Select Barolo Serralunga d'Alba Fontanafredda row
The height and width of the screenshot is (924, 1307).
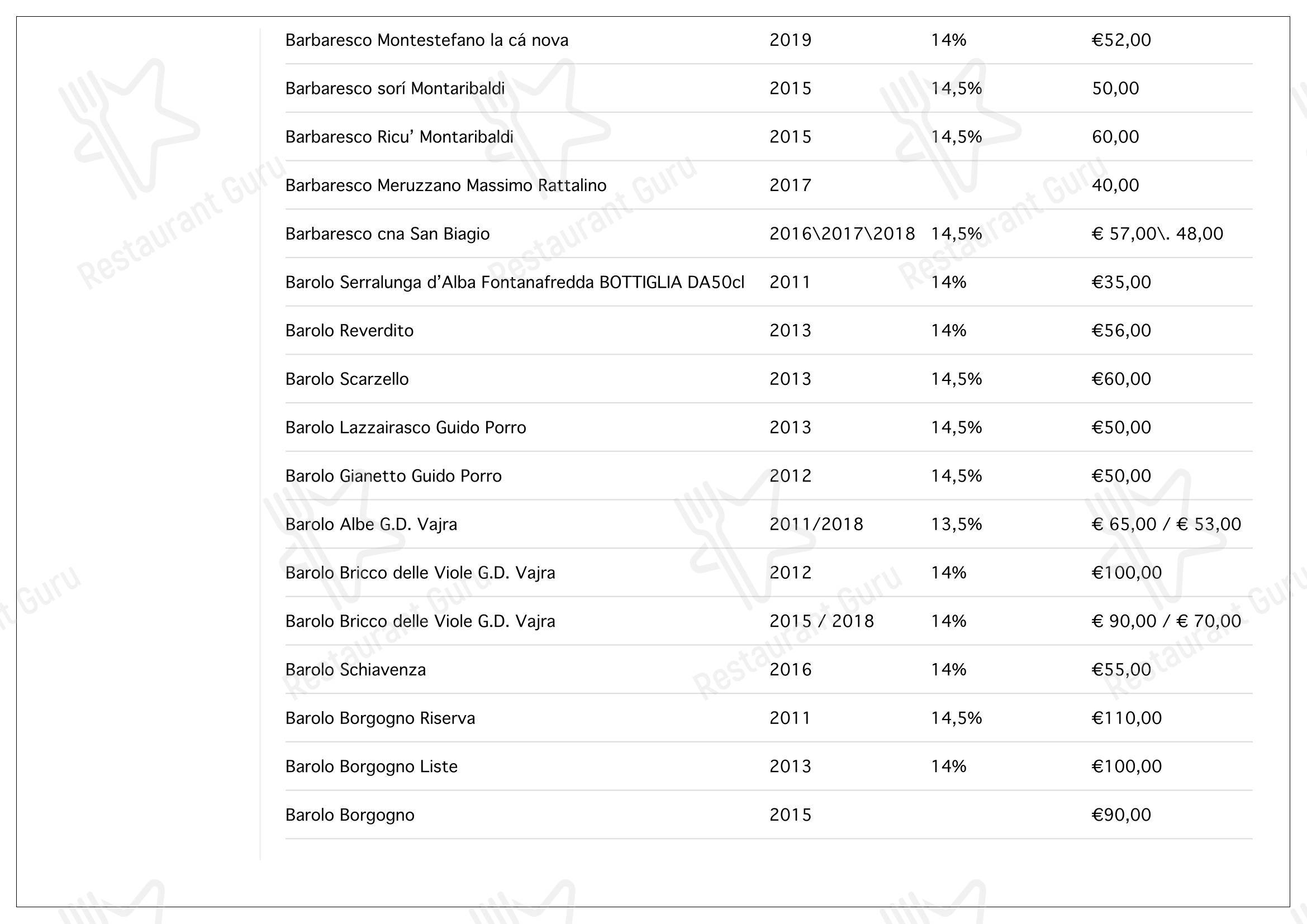[768, 282]
